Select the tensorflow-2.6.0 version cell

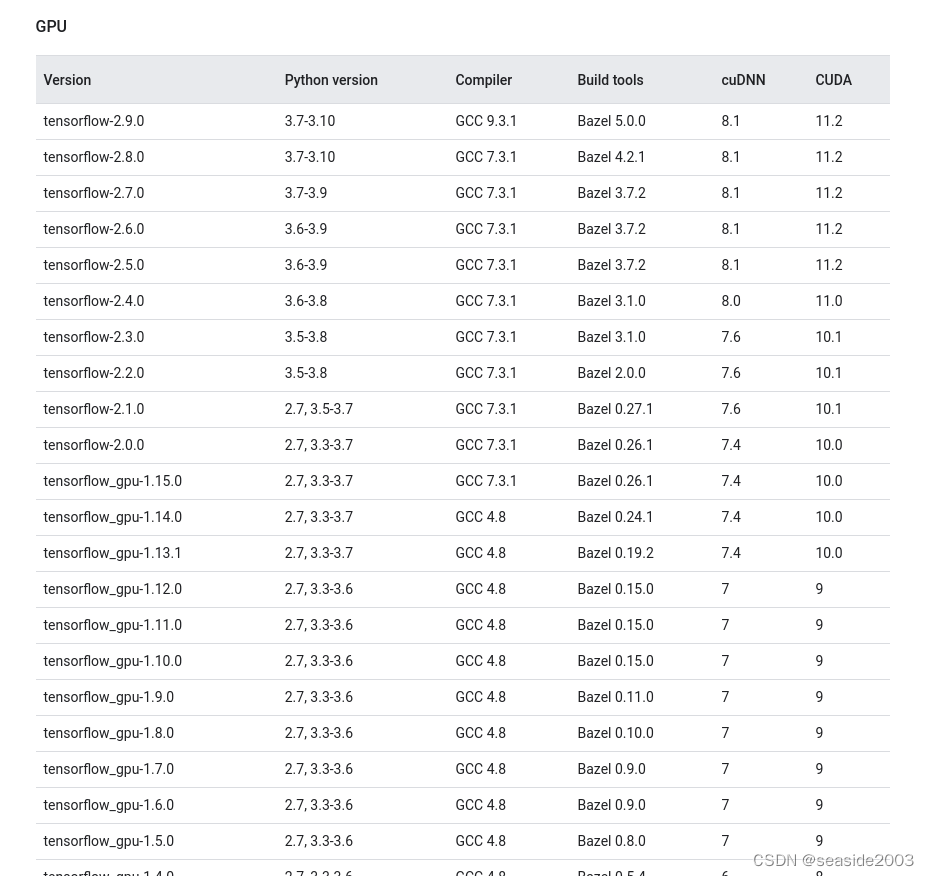tap(94, 229)
